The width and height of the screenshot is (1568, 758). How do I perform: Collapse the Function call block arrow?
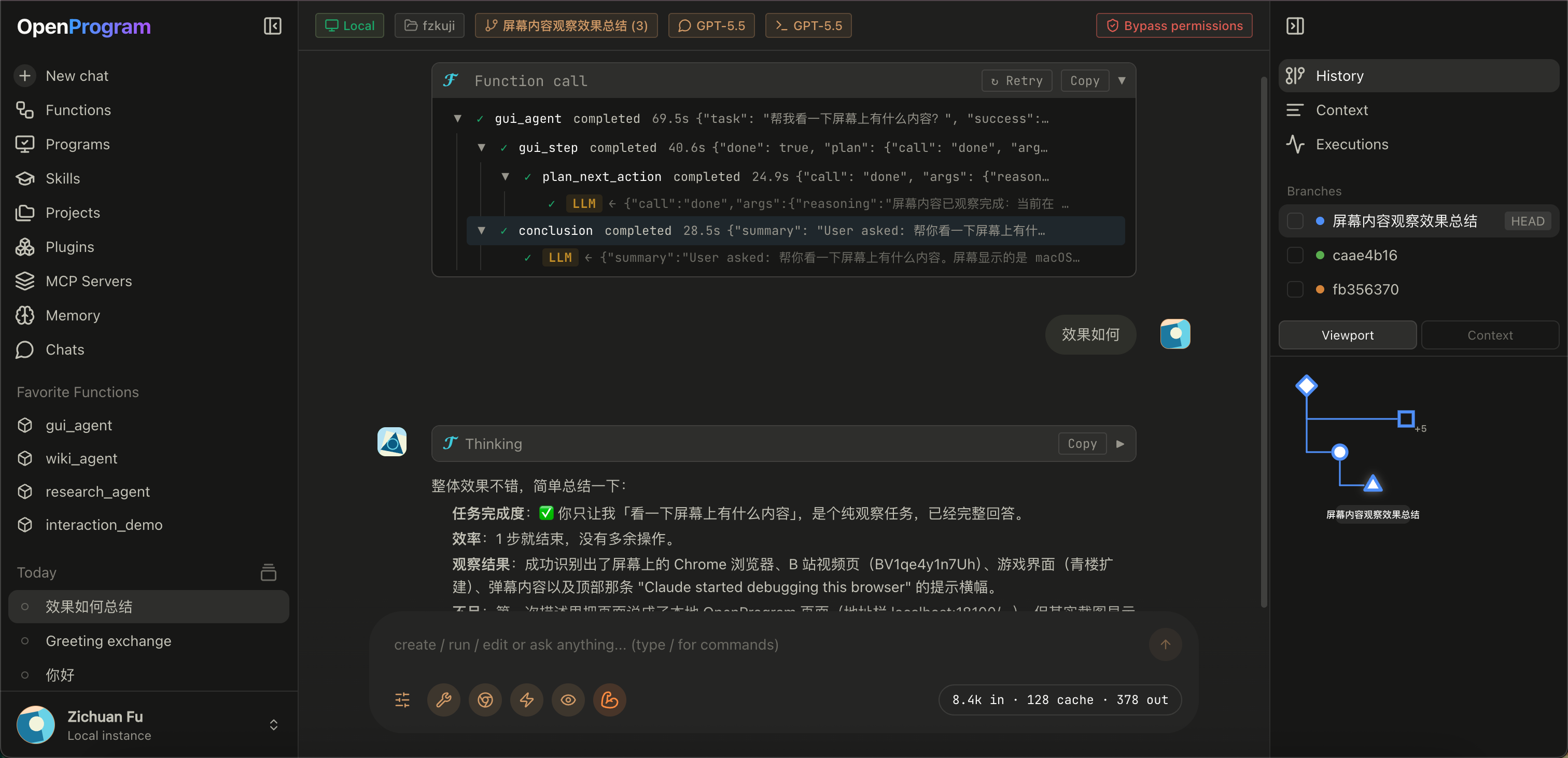click(1121, 80)
